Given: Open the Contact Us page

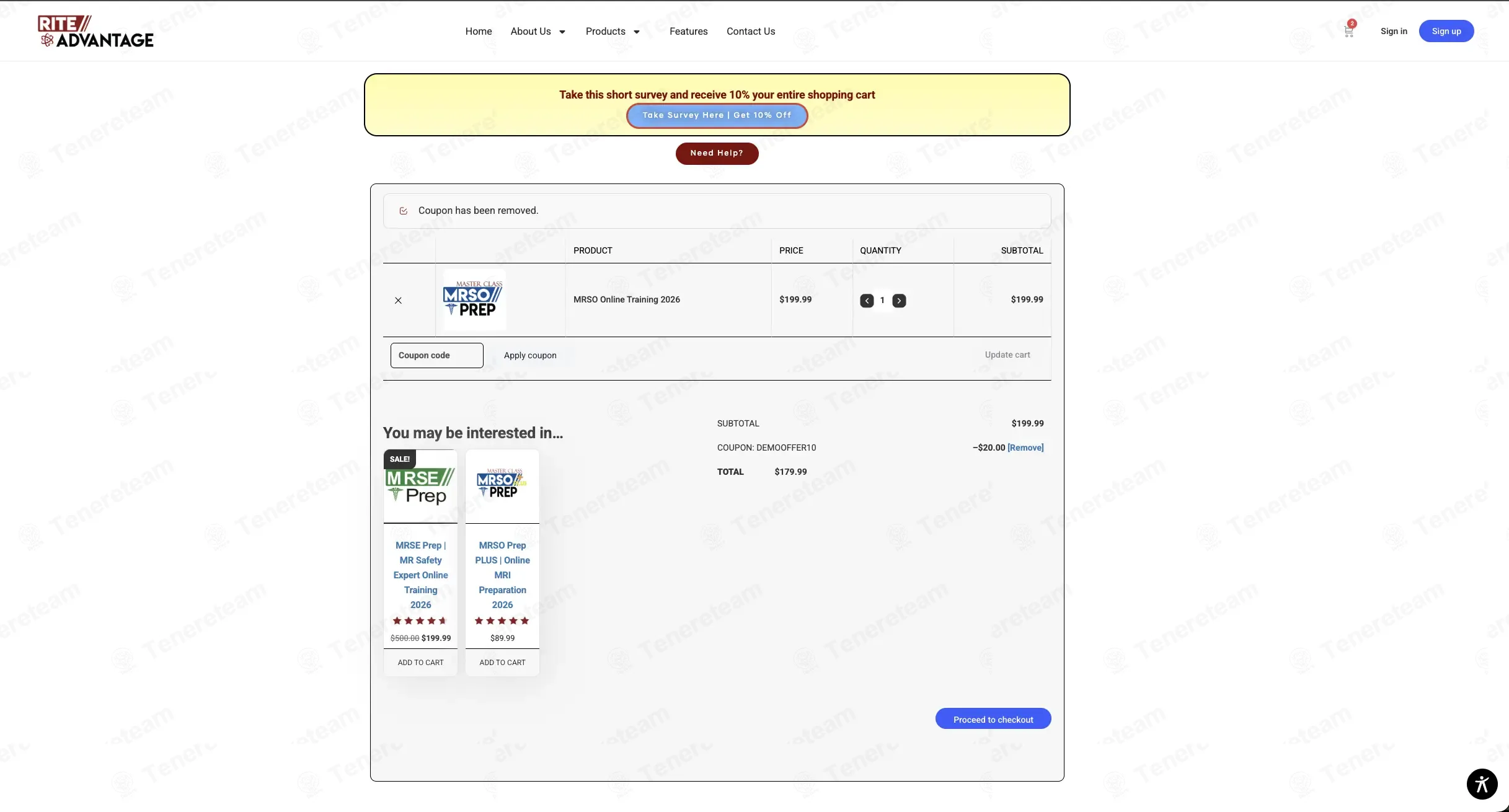Looking at the screenshot, I should click(x=751, y=31).
